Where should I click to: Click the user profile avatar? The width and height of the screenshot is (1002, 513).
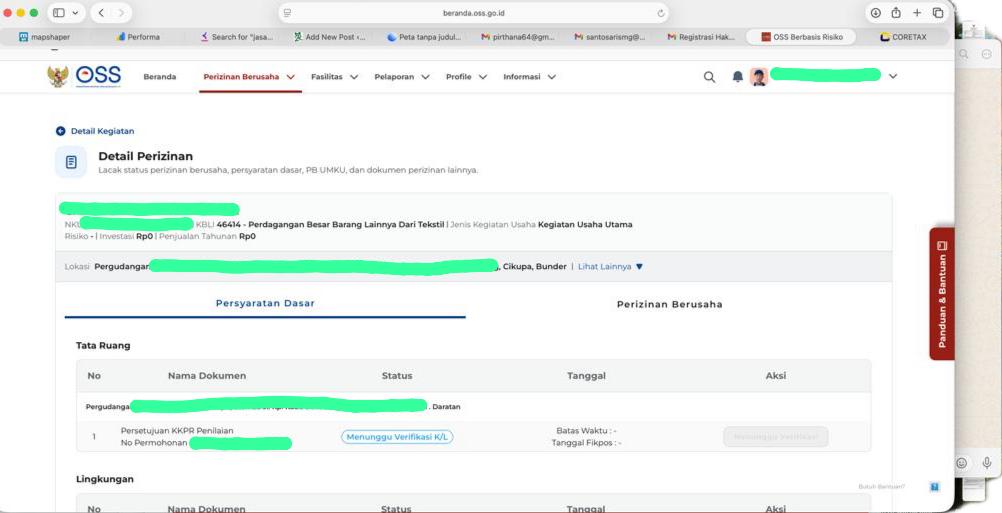759,77
